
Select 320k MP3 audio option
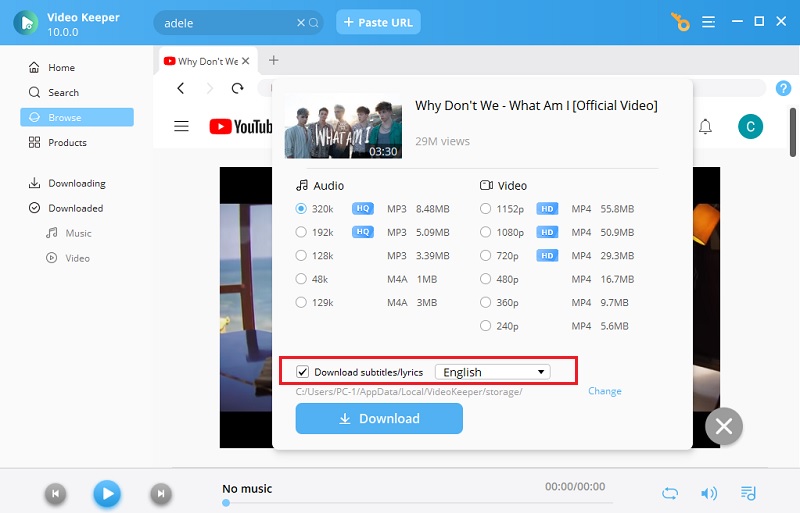[301, 208]
